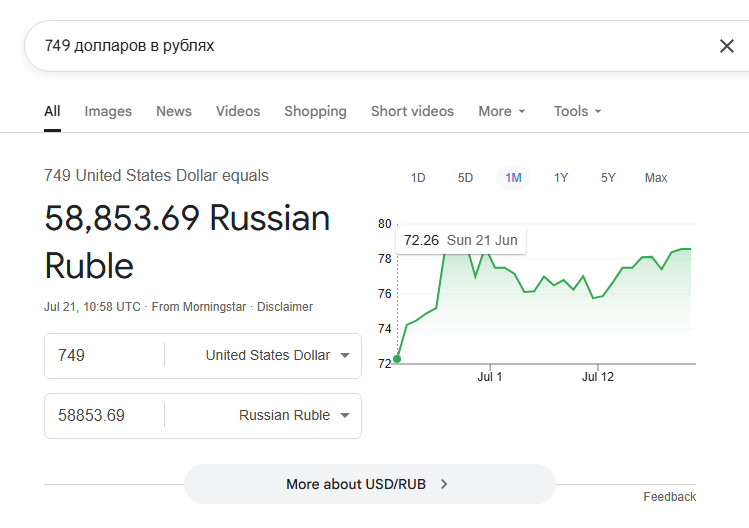
Task: Click the 749 amount input field
Action: tap(105, 356)
